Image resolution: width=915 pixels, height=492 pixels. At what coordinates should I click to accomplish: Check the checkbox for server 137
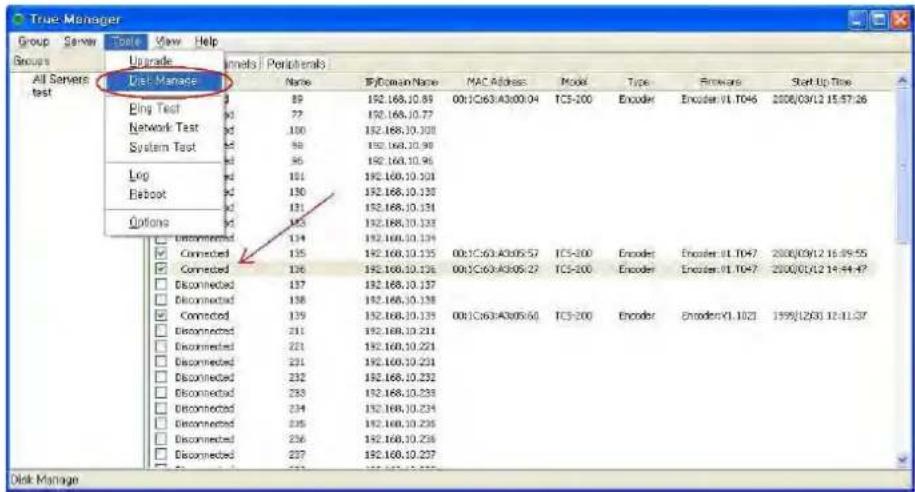tap(161, 284)
